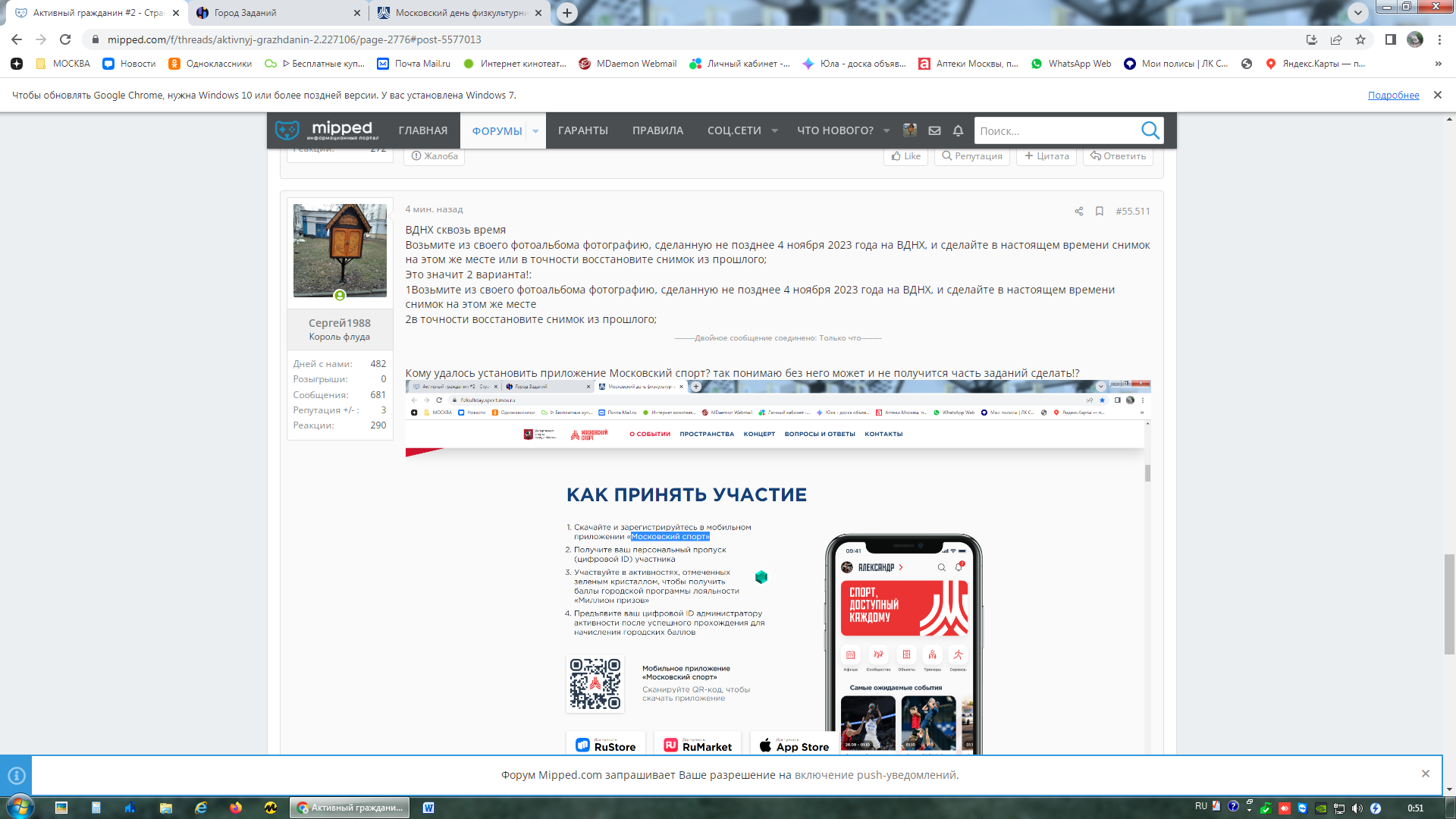Open private messages envelope icon

pyautogui.click(x=934, y=130)
